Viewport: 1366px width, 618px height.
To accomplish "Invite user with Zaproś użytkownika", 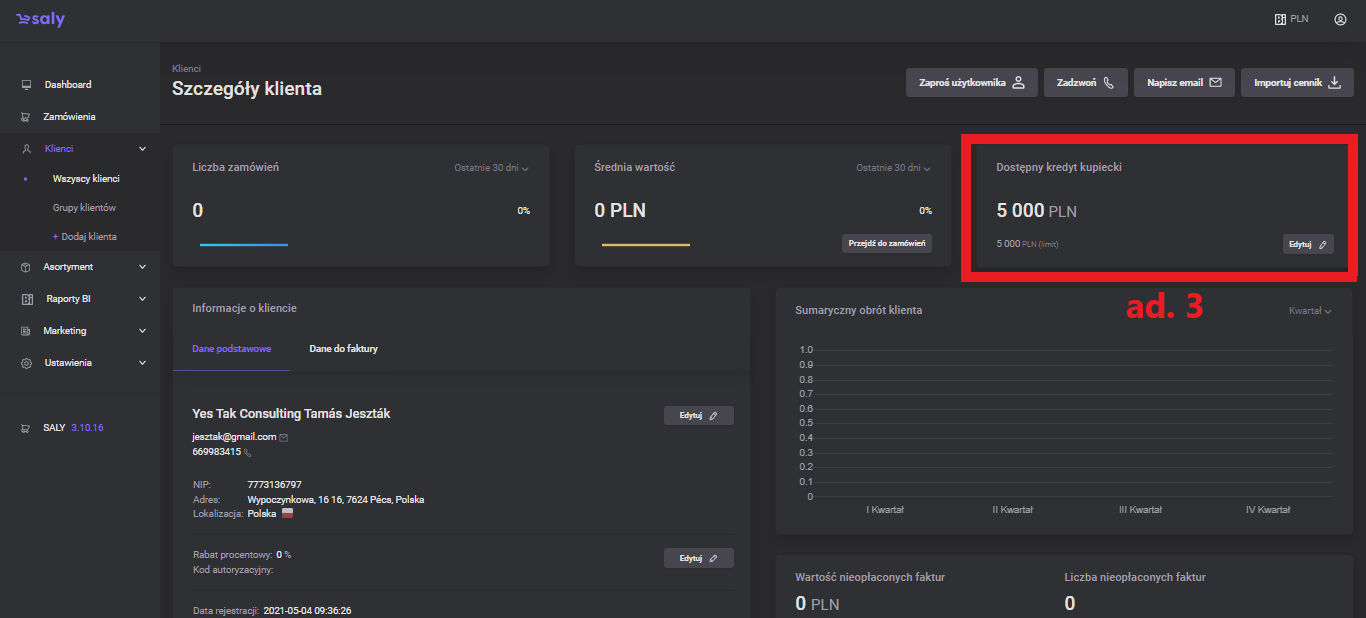I will (971, 83).
